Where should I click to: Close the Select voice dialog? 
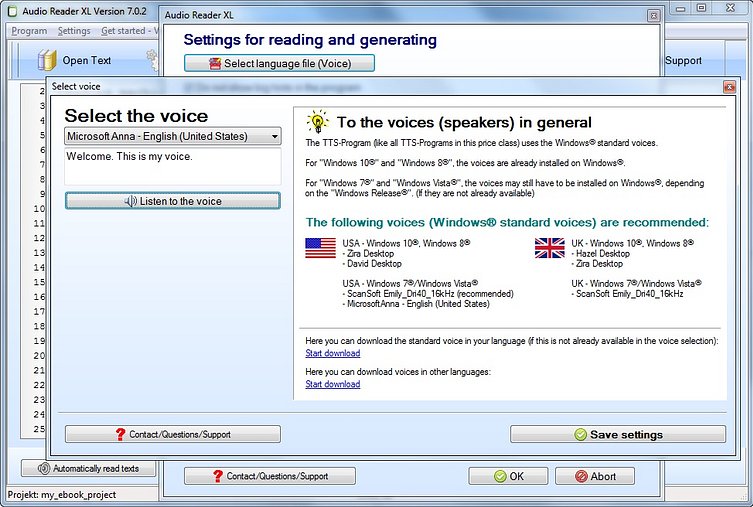coord(729,87)
